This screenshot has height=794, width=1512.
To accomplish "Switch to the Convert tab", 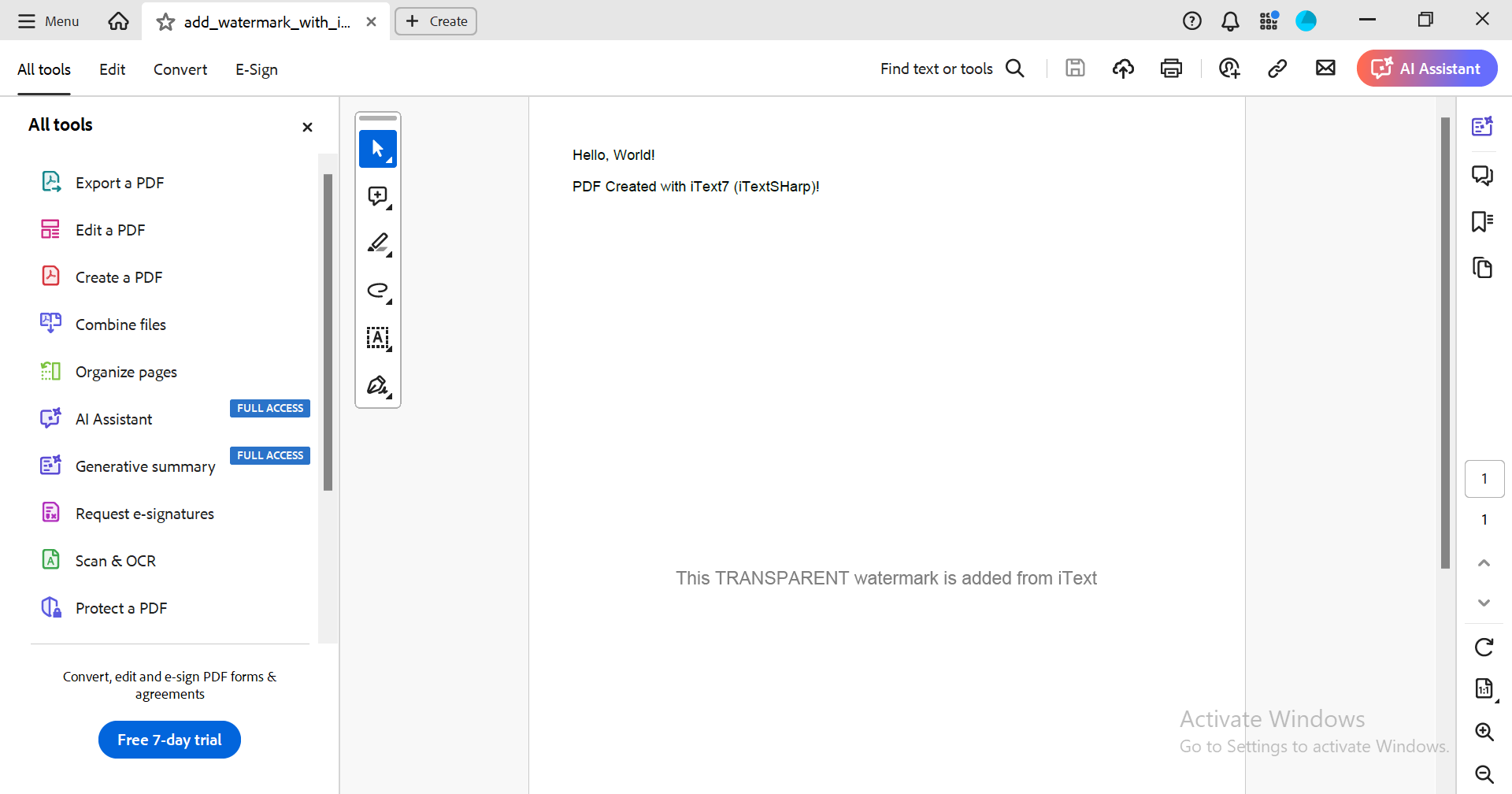I will [180, 69].
